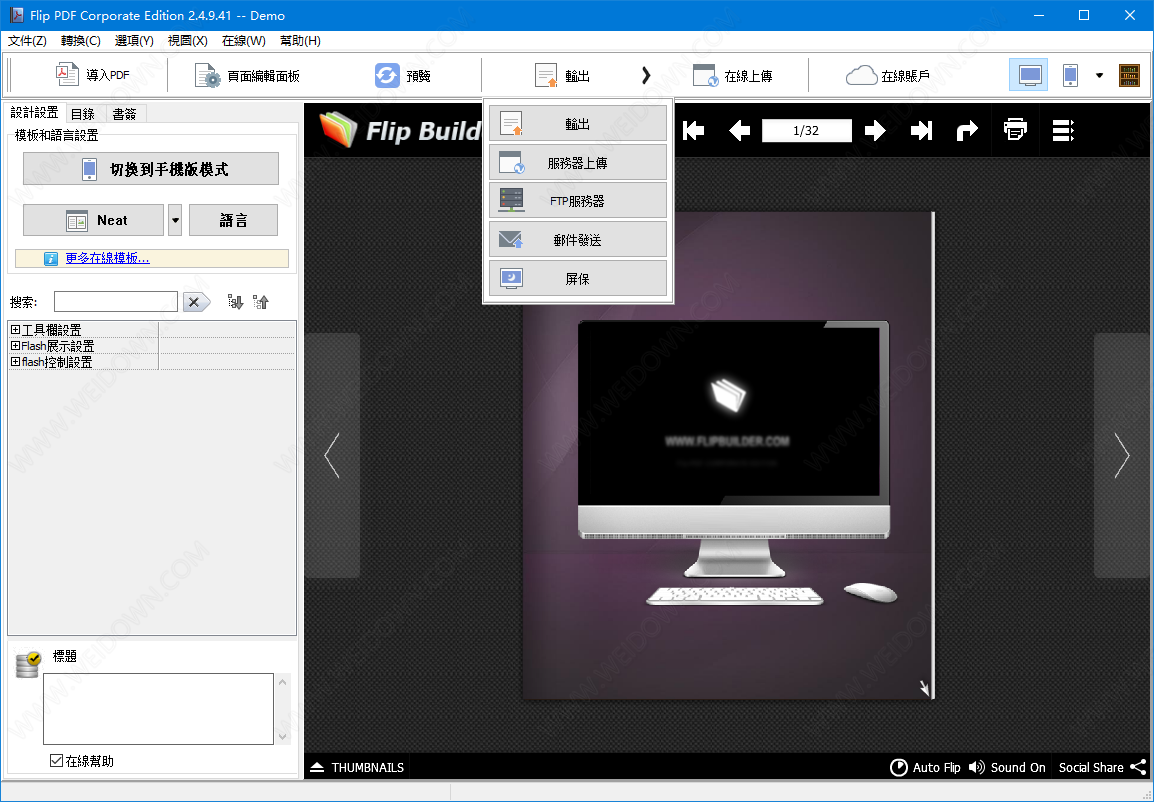Open the 轉換(C) menu
The image size is (1154, 802).
[80, 40]
